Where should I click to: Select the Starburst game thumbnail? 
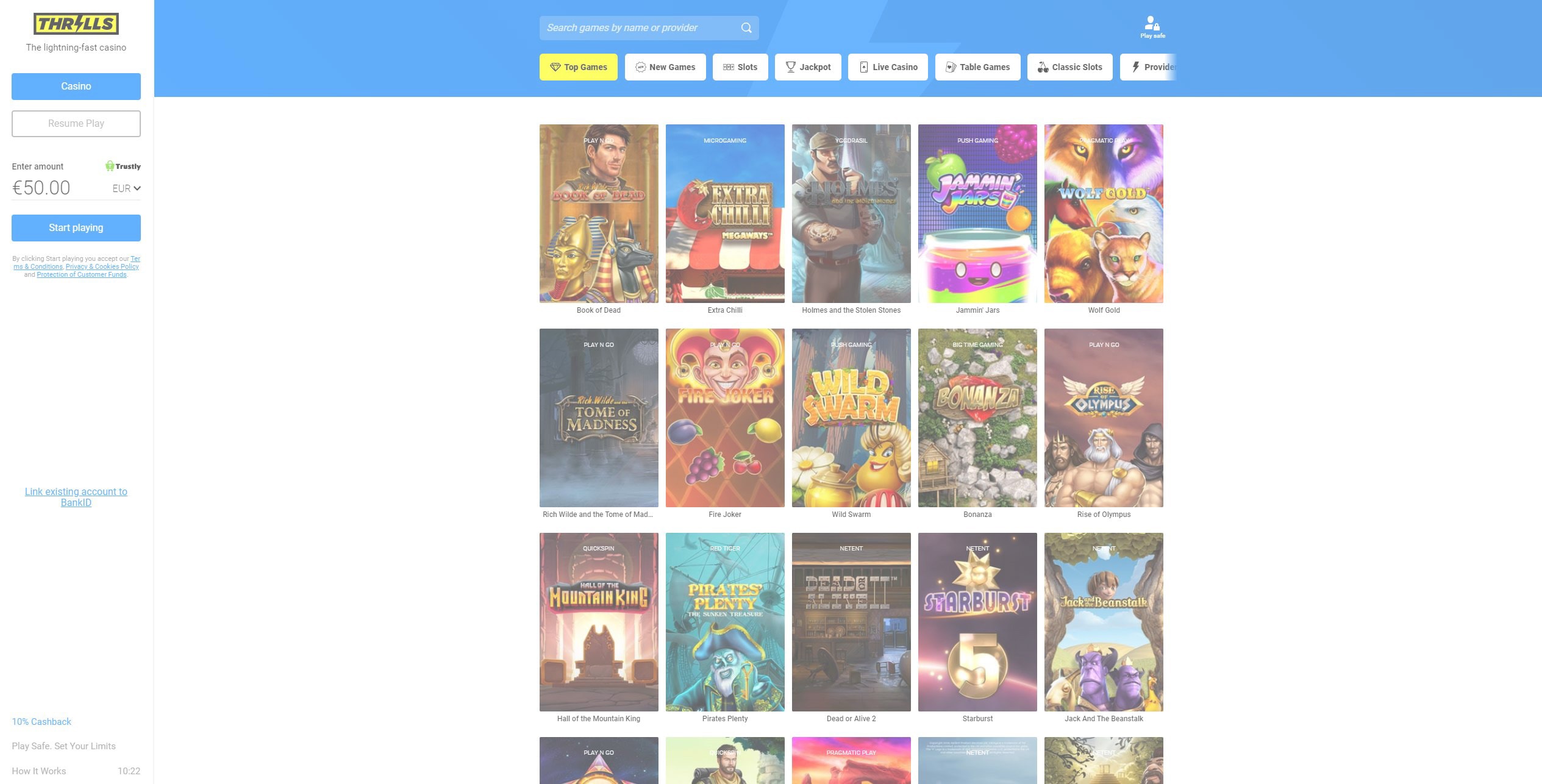point(977,622)
